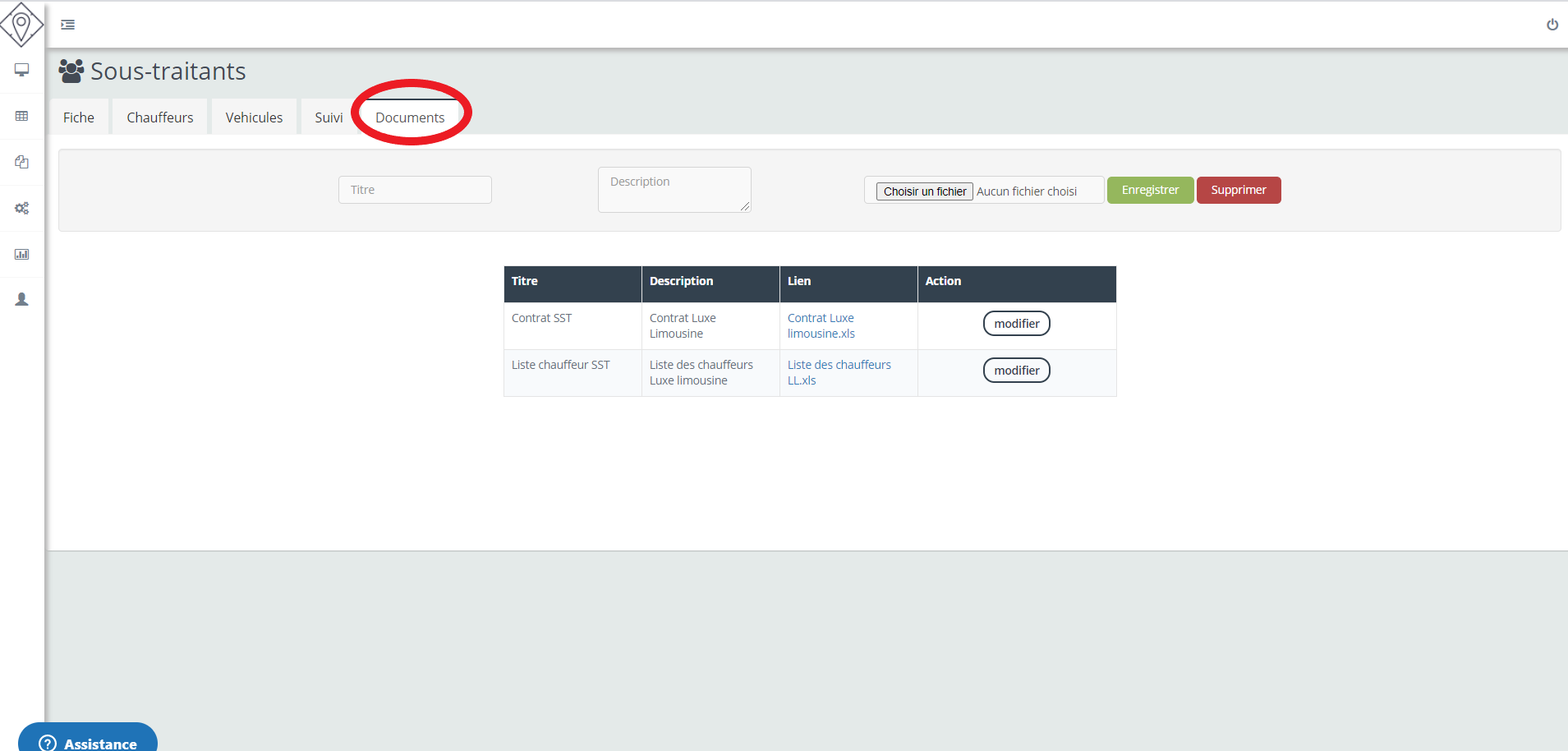
Task: Select the Suivi tab
Action: coord(329,117)
